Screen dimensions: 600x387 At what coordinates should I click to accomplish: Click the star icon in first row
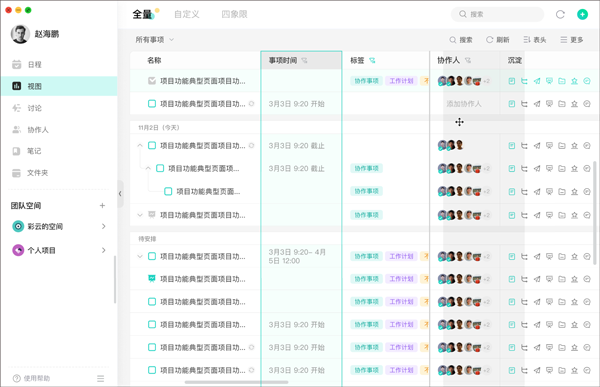tap(574, 81)
